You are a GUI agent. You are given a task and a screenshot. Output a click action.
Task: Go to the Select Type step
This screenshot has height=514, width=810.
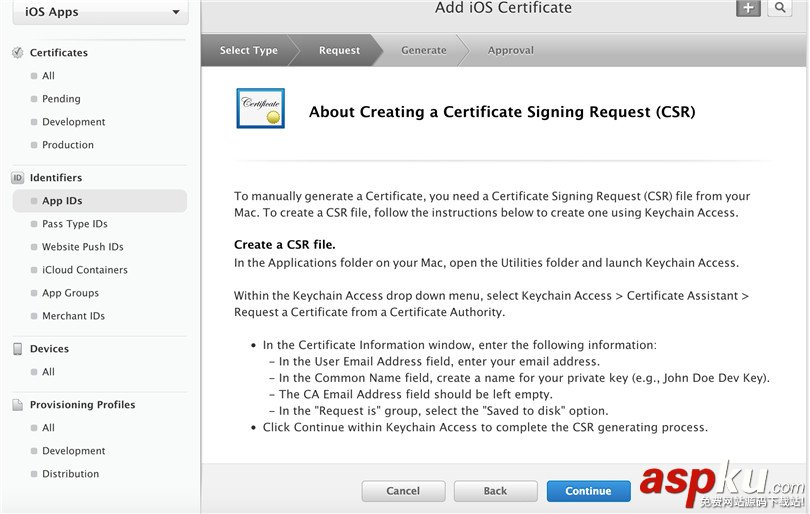coord(249,50)
